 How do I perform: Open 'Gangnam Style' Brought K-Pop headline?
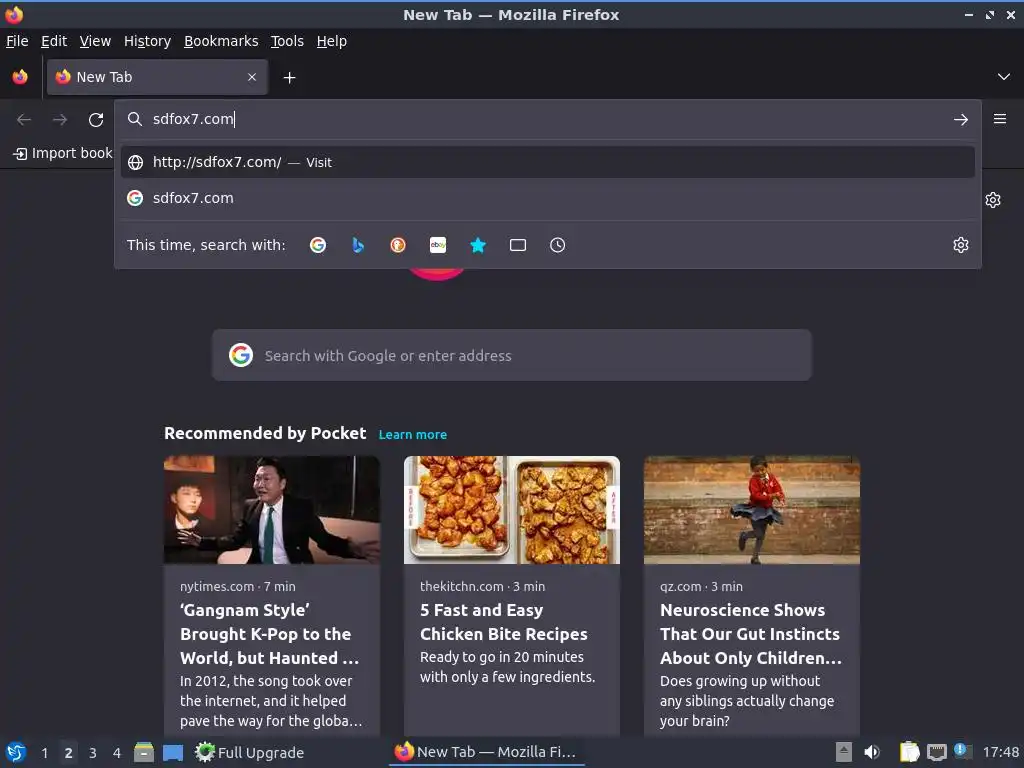(x=269, y=633)
